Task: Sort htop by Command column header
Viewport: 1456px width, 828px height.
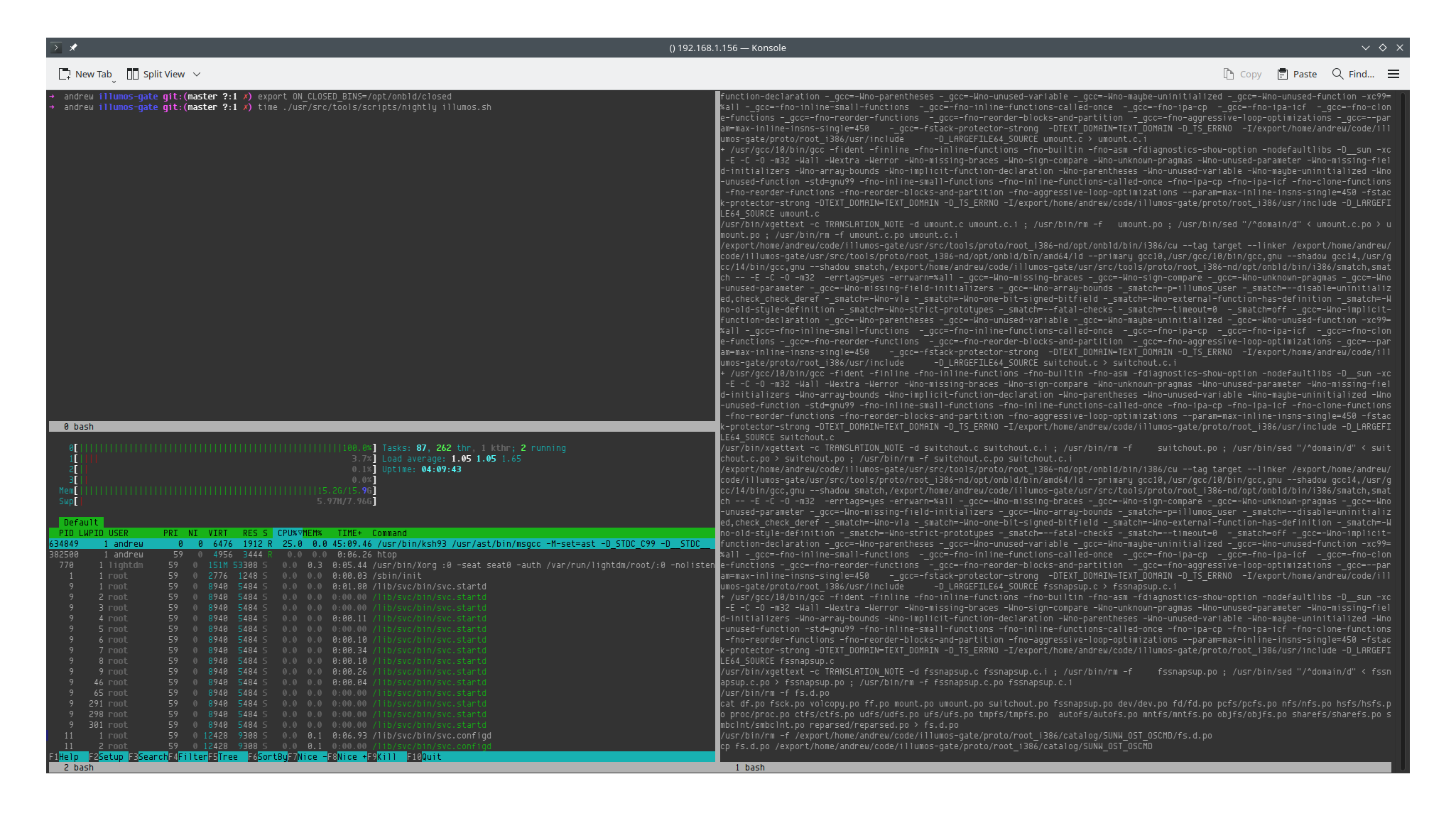Action: 389,533
